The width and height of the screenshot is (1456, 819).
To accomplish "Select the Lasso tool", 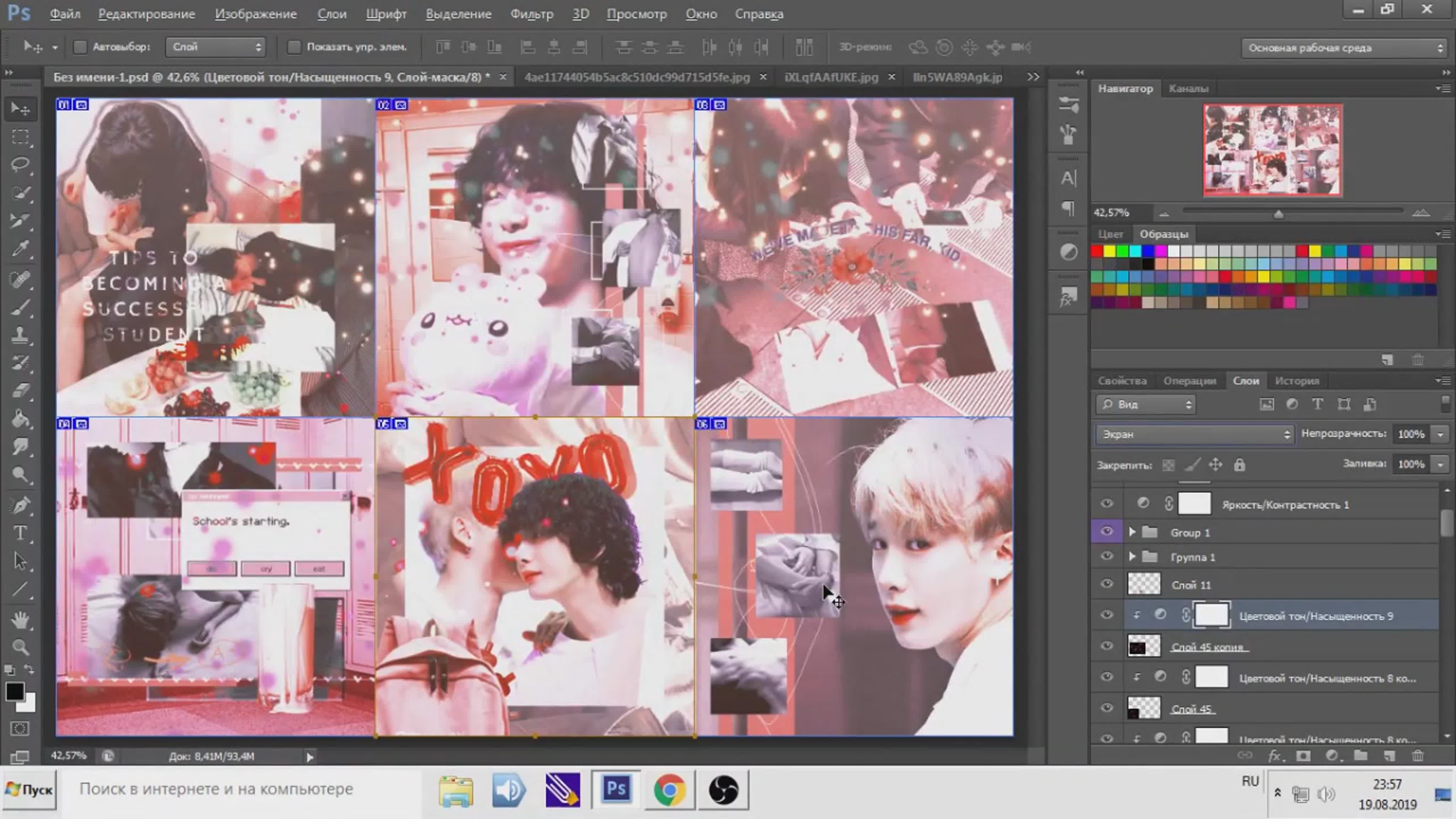I will pos(20,165).
